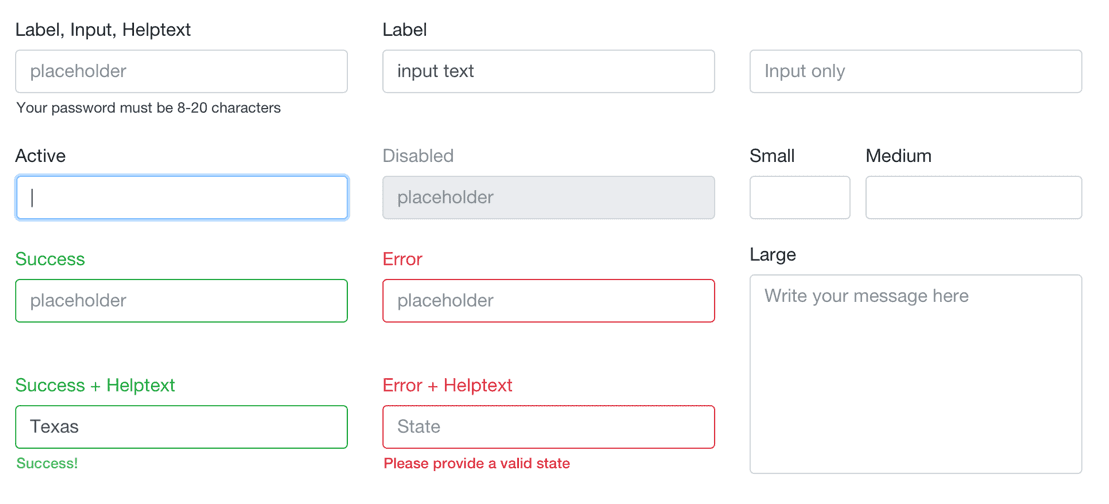Viewport: 1109px width, 504px height.
Task: Click the 'Large' textarea label
Action: (773, 254)
